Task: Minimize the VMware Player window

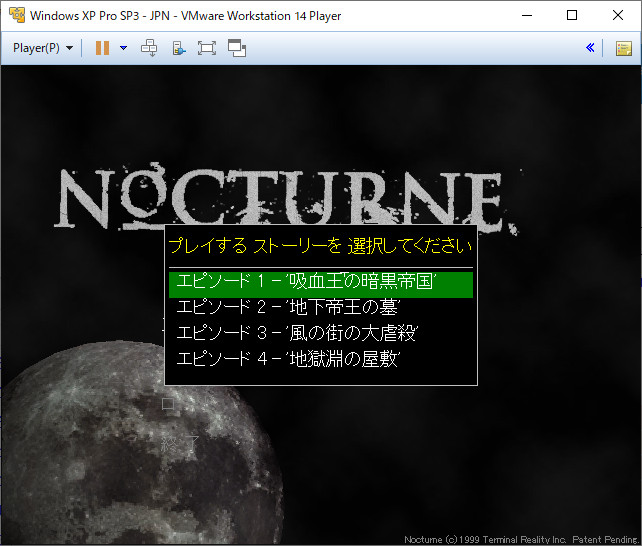Action: click(x=527, y=16)
